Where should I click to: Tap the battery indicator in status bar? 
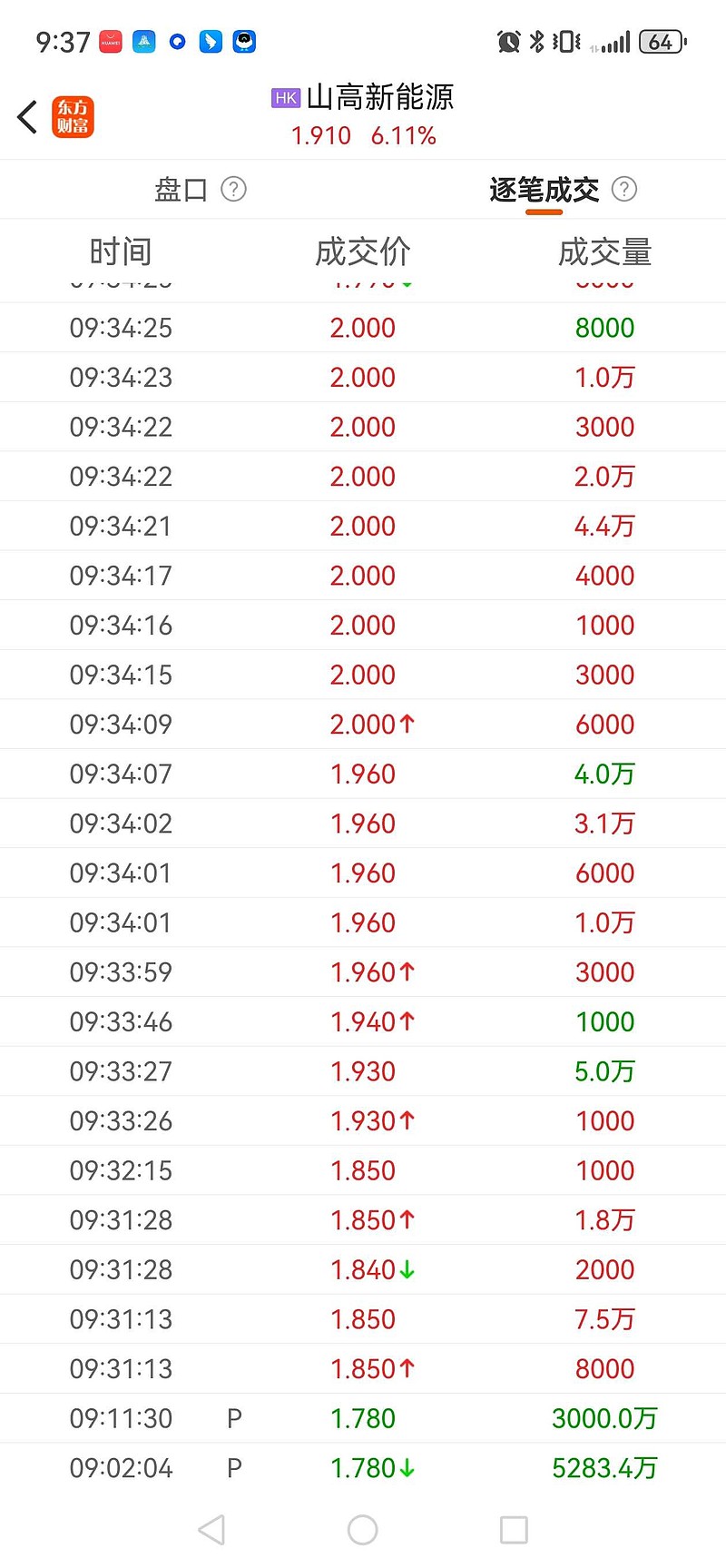coord(663,42)
